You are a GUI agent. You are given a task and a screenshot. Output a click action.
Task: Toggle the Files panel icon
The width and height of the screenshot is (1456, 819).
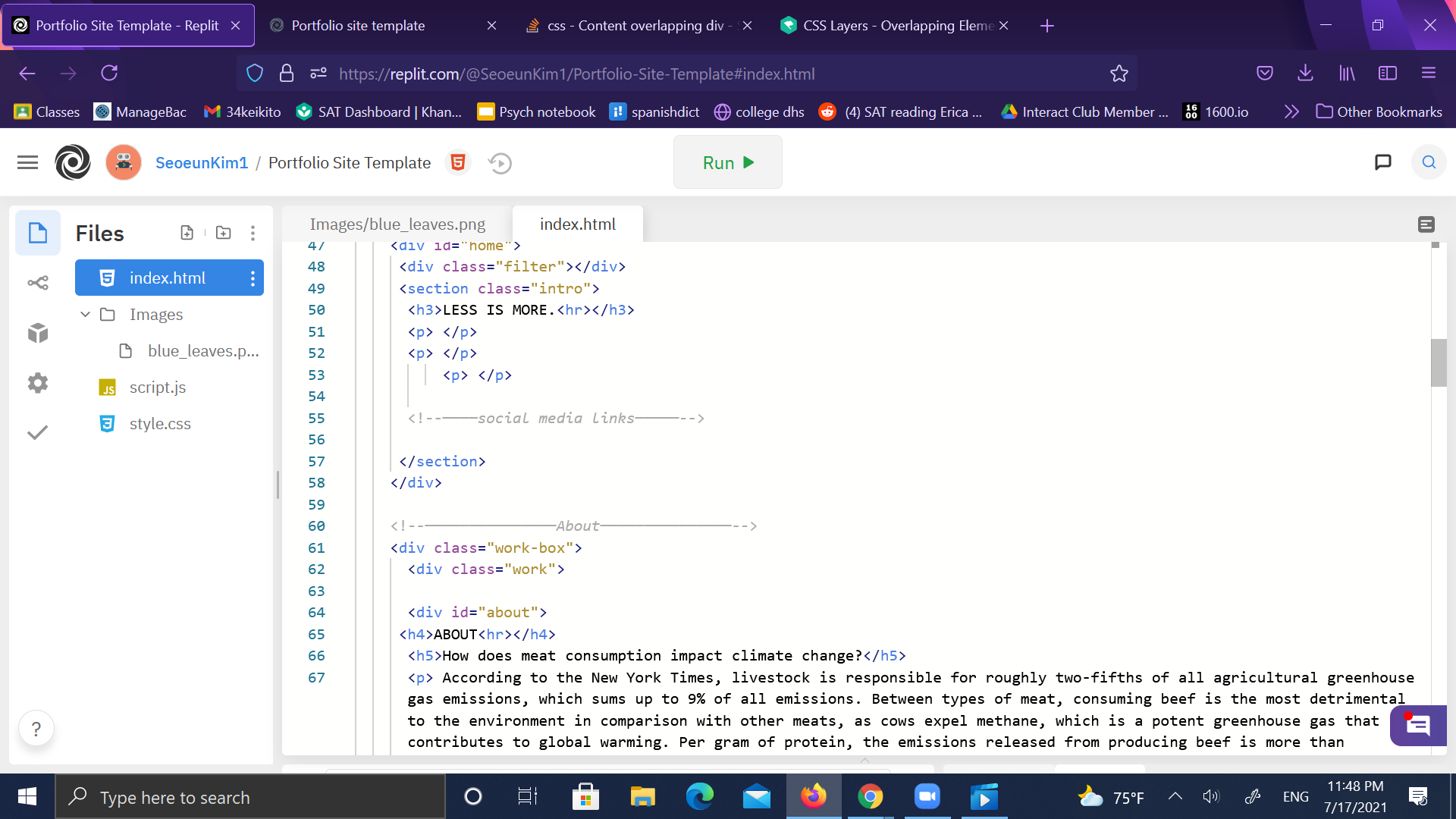[x=38, y=233]
